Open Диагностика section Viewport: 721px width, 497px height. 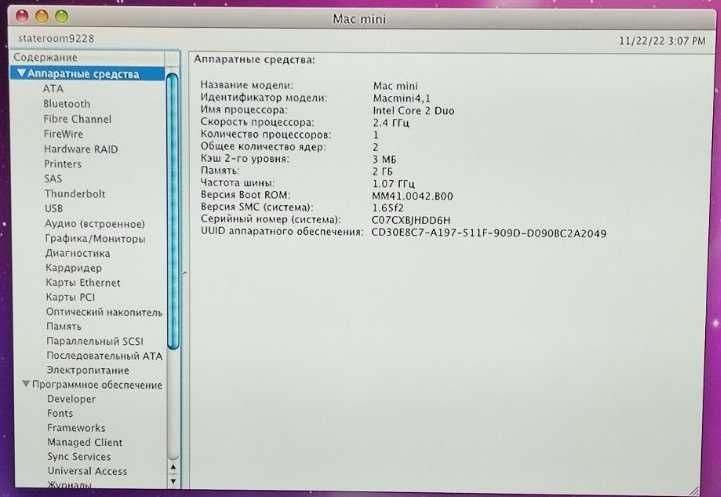78,253
